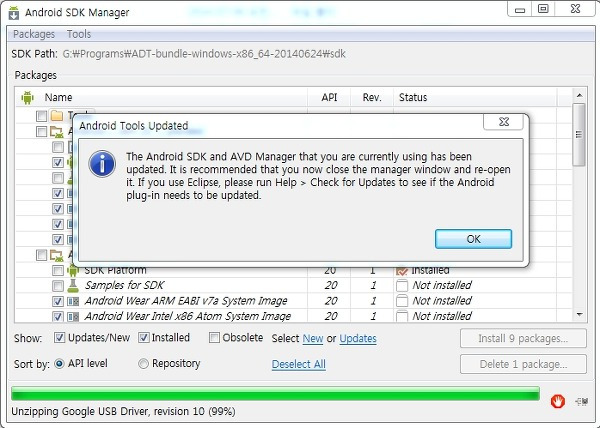
Task: Close the Android Tools Updated dialog
Action: 504,122
